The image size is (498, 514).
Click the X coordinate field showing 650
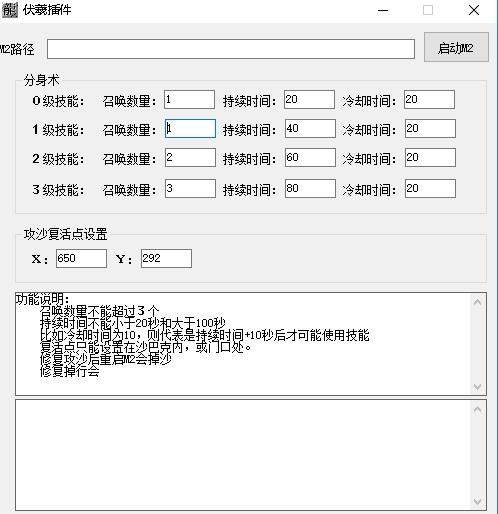[81, 258]
